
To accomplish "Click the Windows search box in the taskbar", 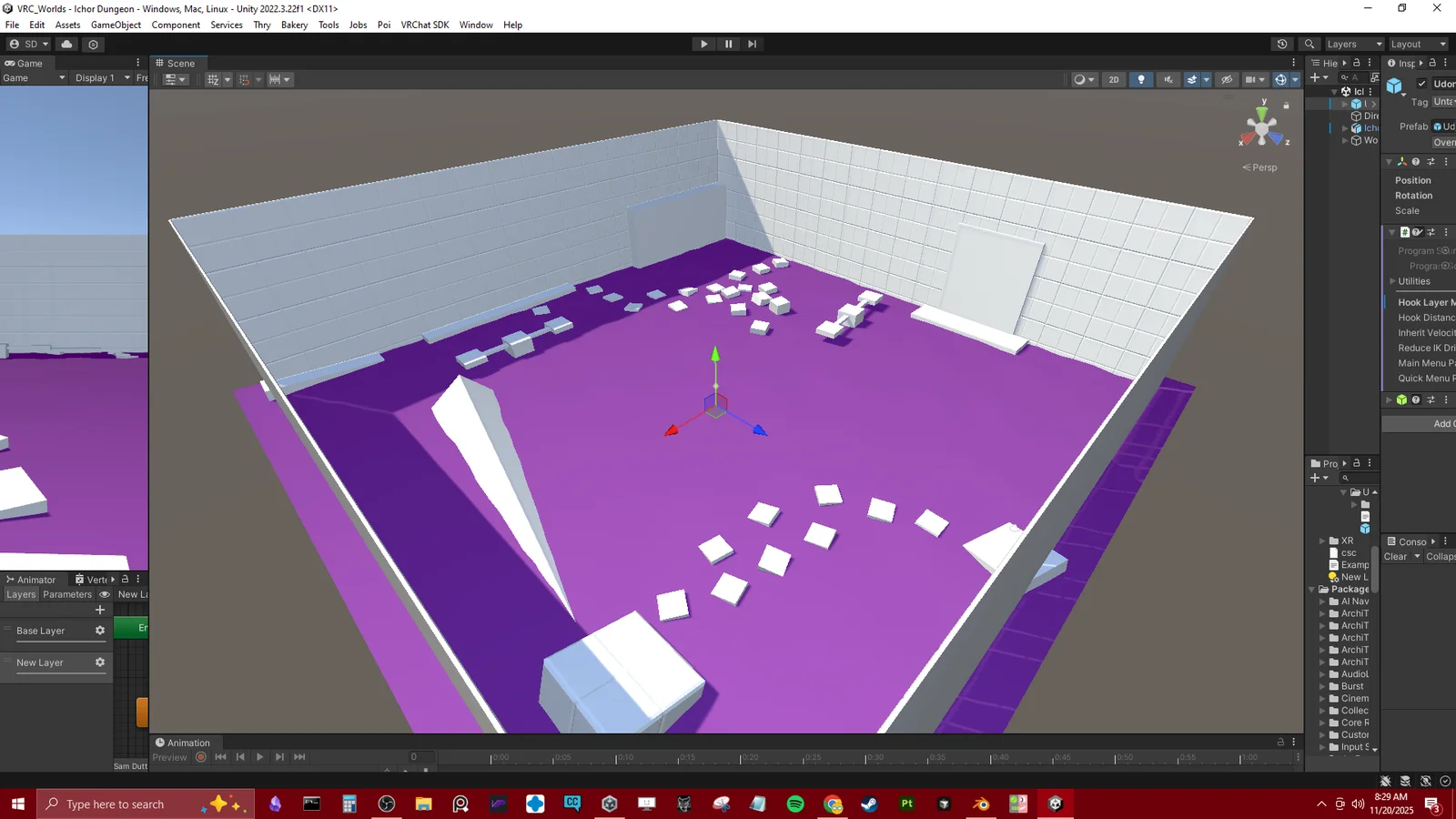I will 136,804.
